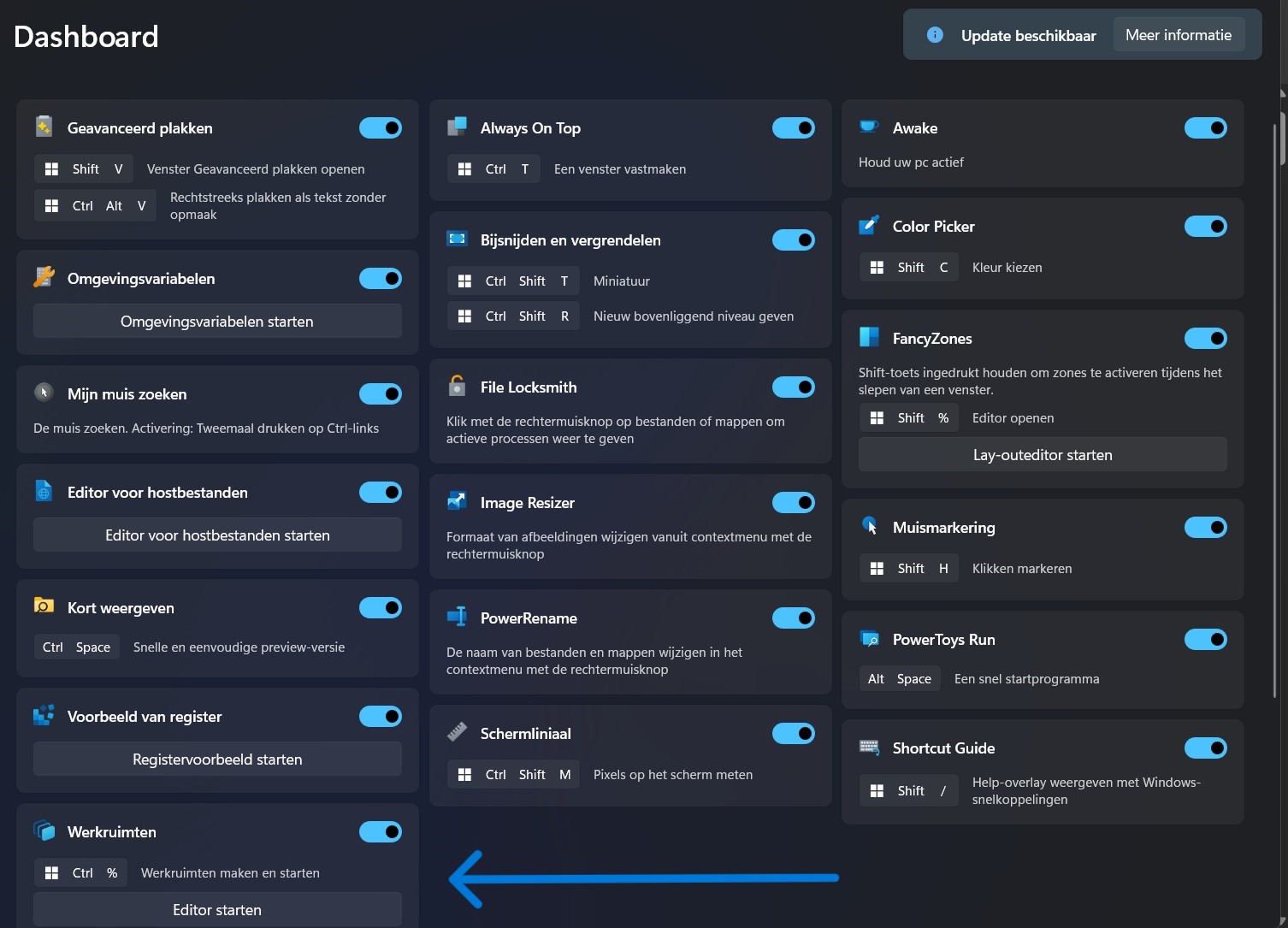The height and width of the screenshot is (928, 1288).
Task: Click the Kort weergeven folder icon
Action: pyautogui.click(x=44, y=606)
